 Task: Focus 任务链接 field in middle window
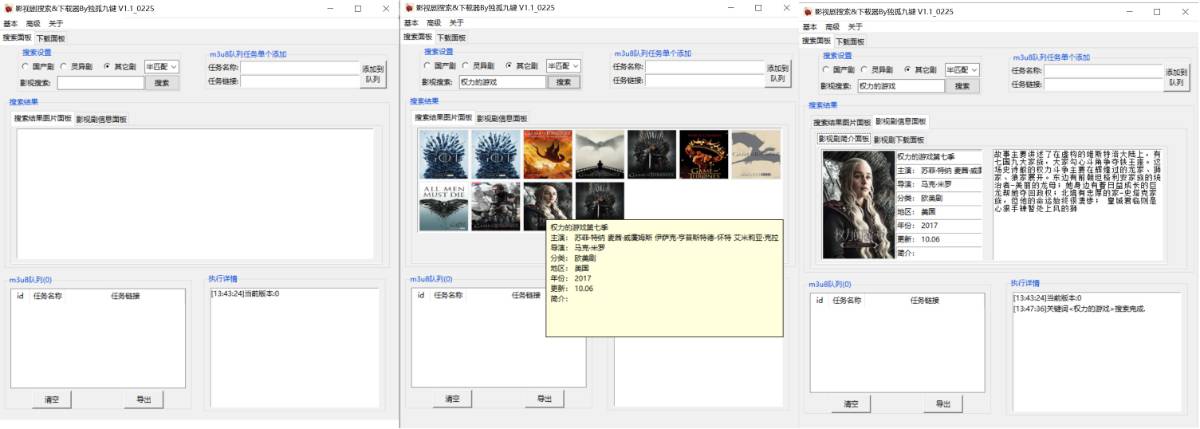pyautogui.click(x=704, y=81)
